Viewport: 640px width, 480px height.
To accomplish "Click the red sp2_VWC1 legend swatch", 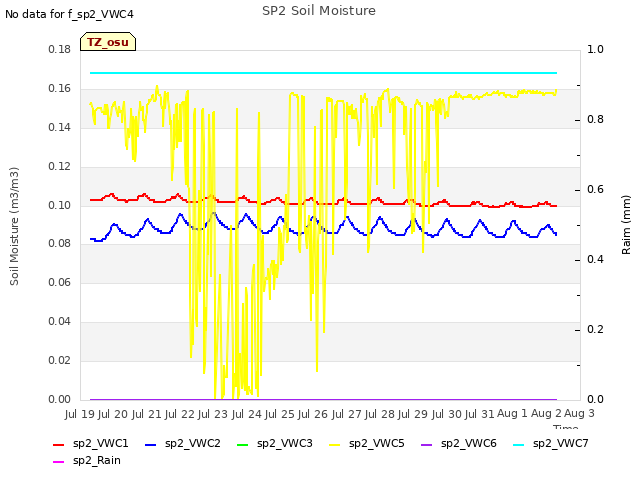I will (59, 444).
